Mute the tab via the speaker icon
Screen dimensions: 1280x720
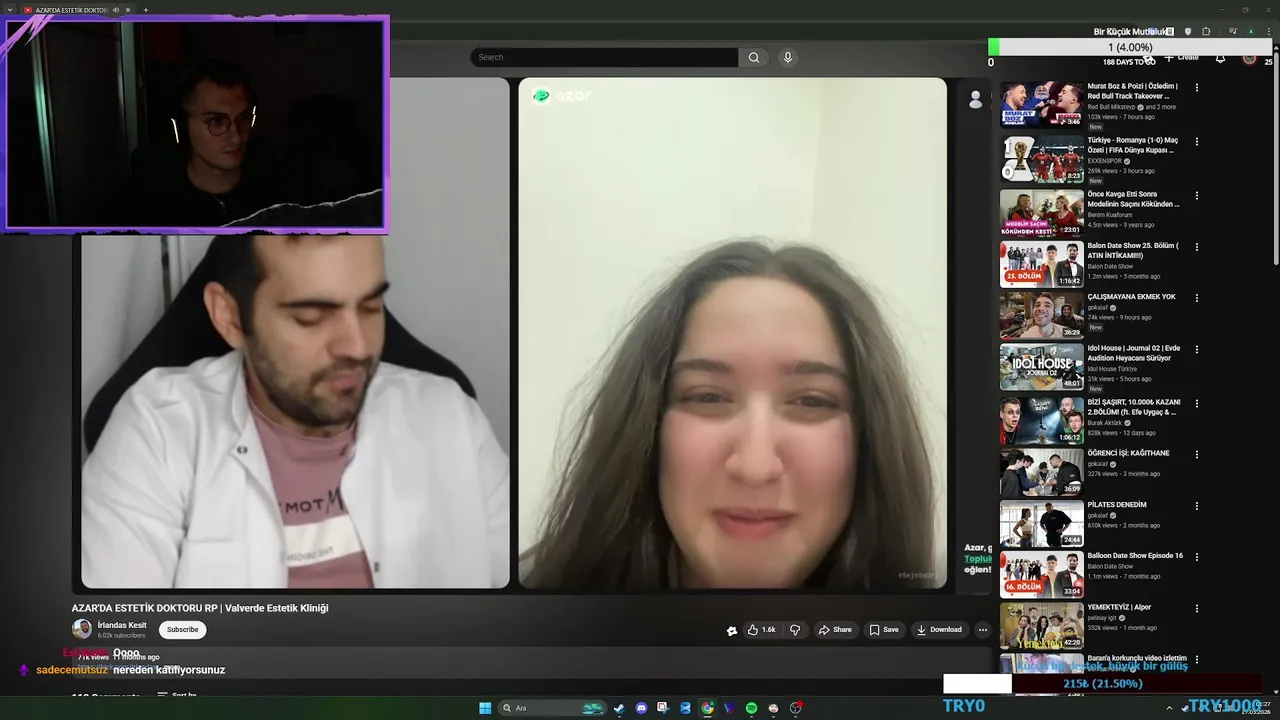pyautogui.click(x=116, y=10)
